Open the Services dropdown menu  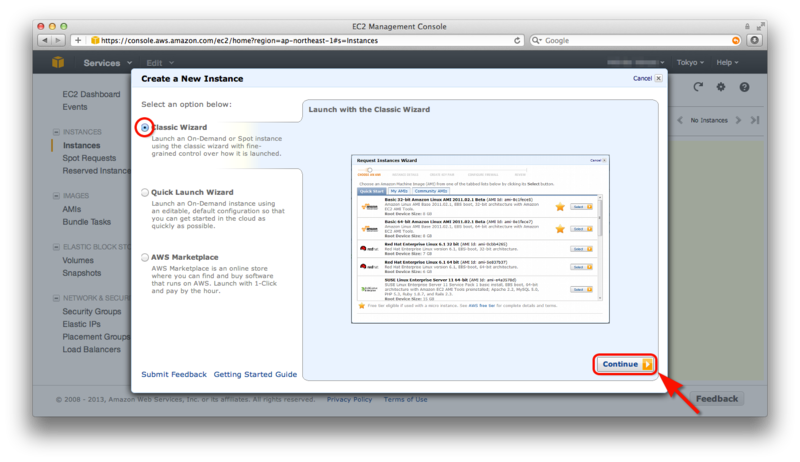[108, 63]
